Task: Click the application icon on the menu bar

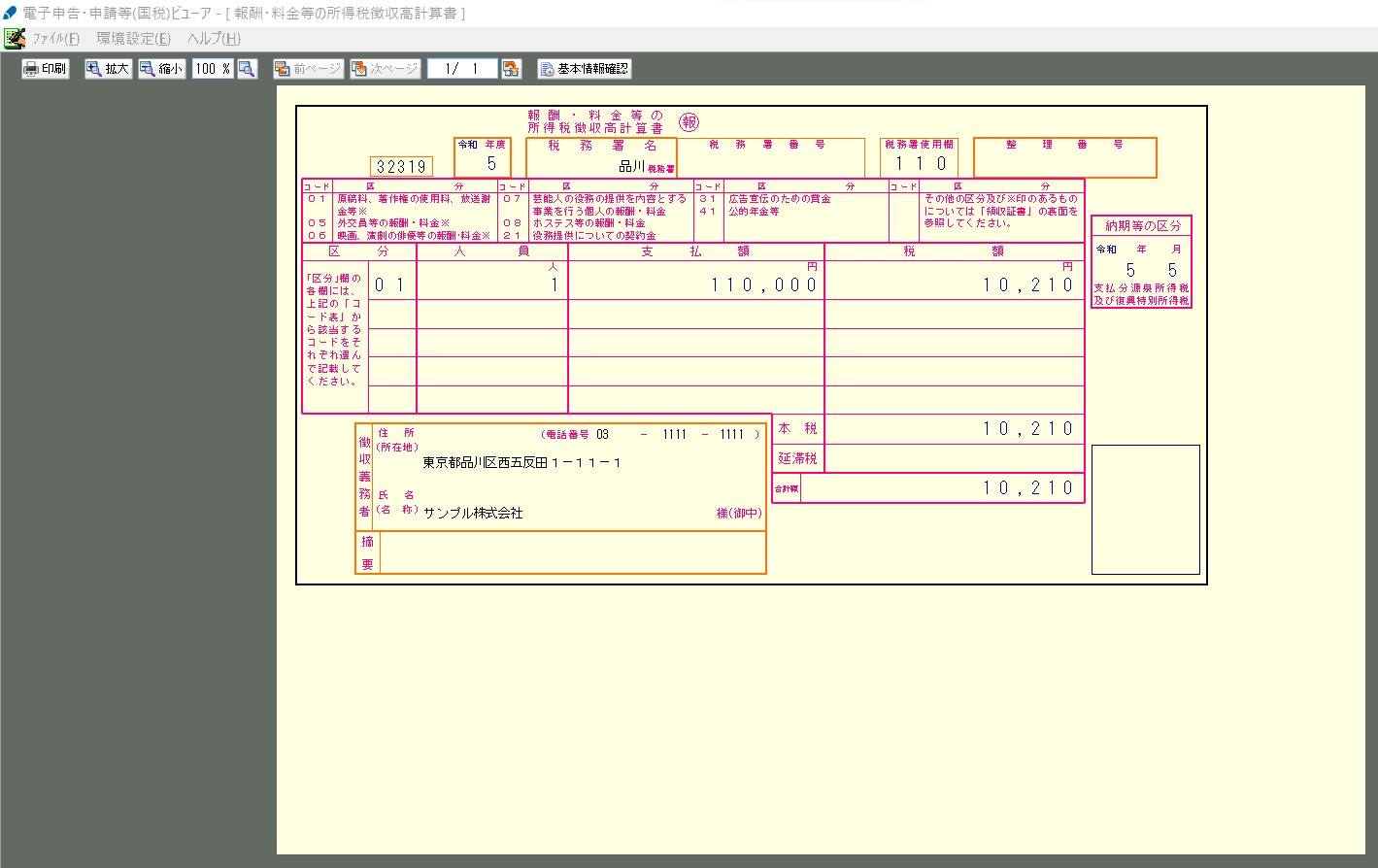Action: click(x=15, y=39)
